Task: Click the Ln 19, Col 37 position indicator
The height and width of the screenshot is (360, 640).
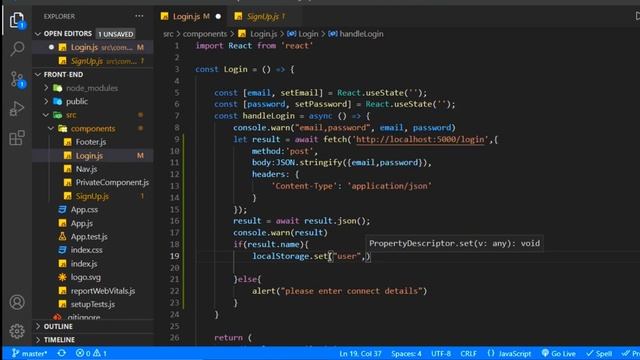Action: pos(360,353)
